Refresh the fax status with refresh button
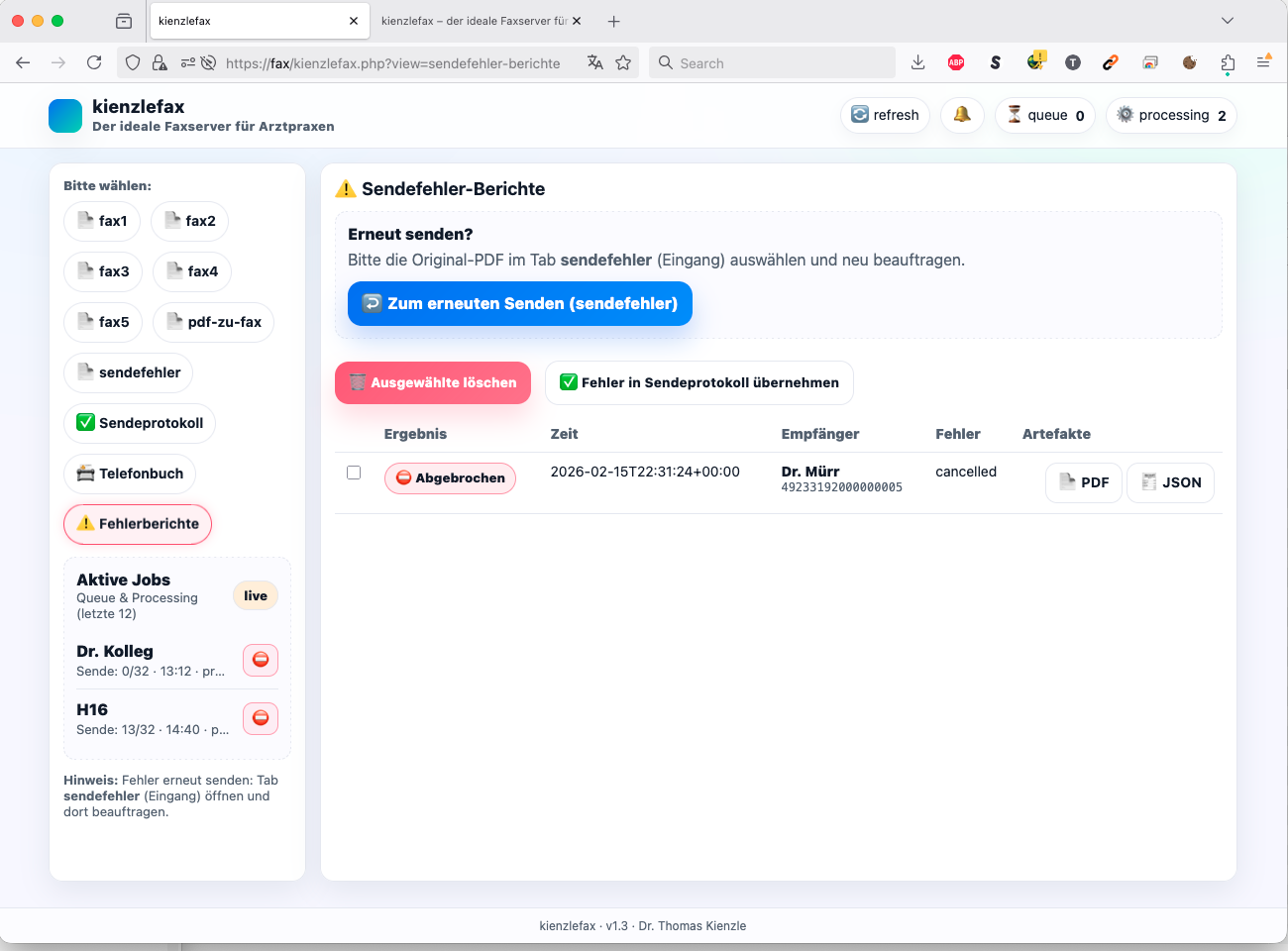 tap(885, 115)
